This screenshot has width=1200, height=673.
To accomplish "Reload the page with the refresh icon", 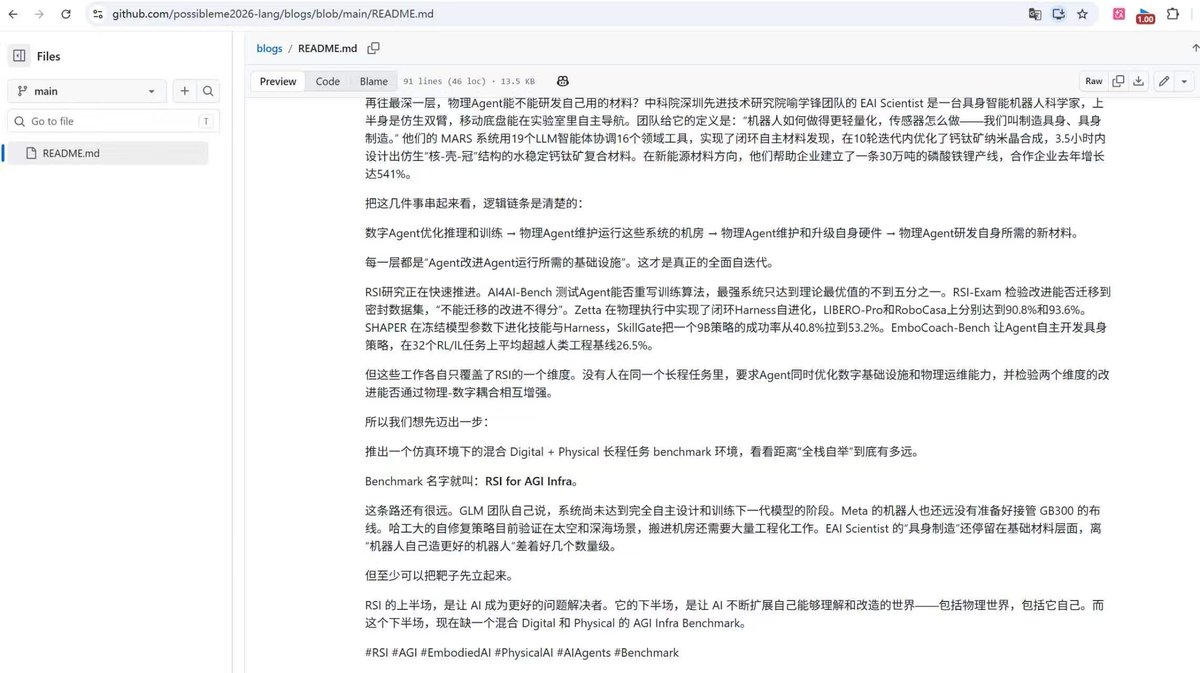I will 64,15.
